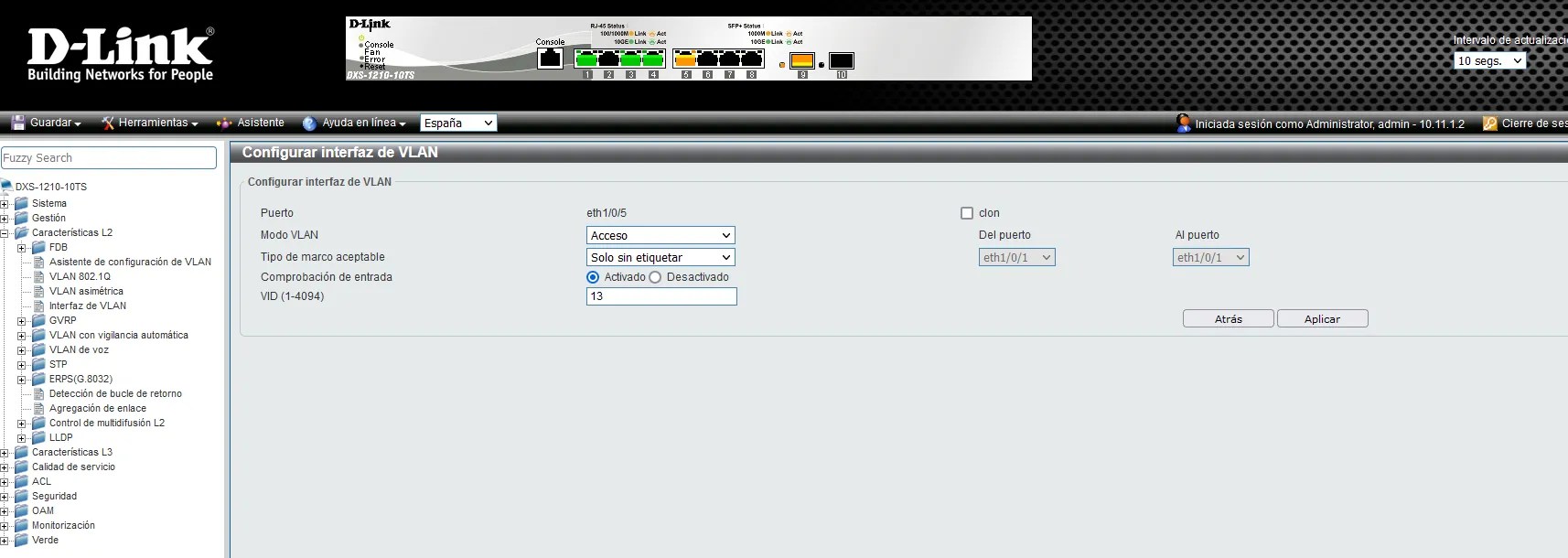Expand the GVRP tree node

coord(22,321)
